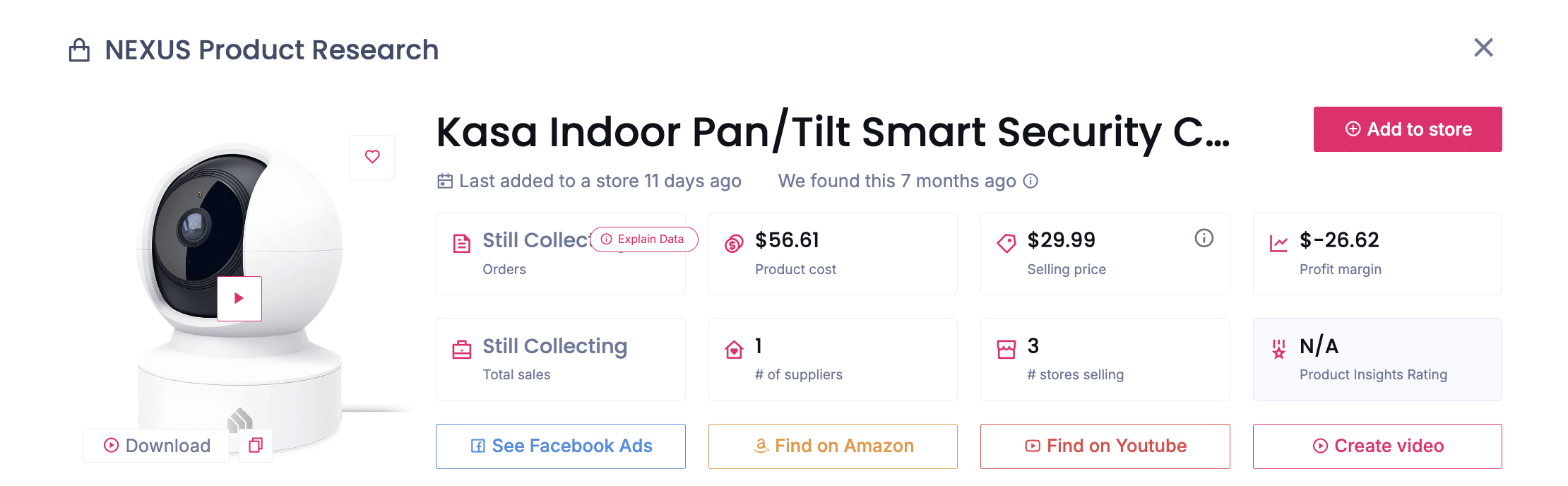Download the product image
This screenshot has height=486, width=1568.
pyautogui.click(x=156, y=446)
